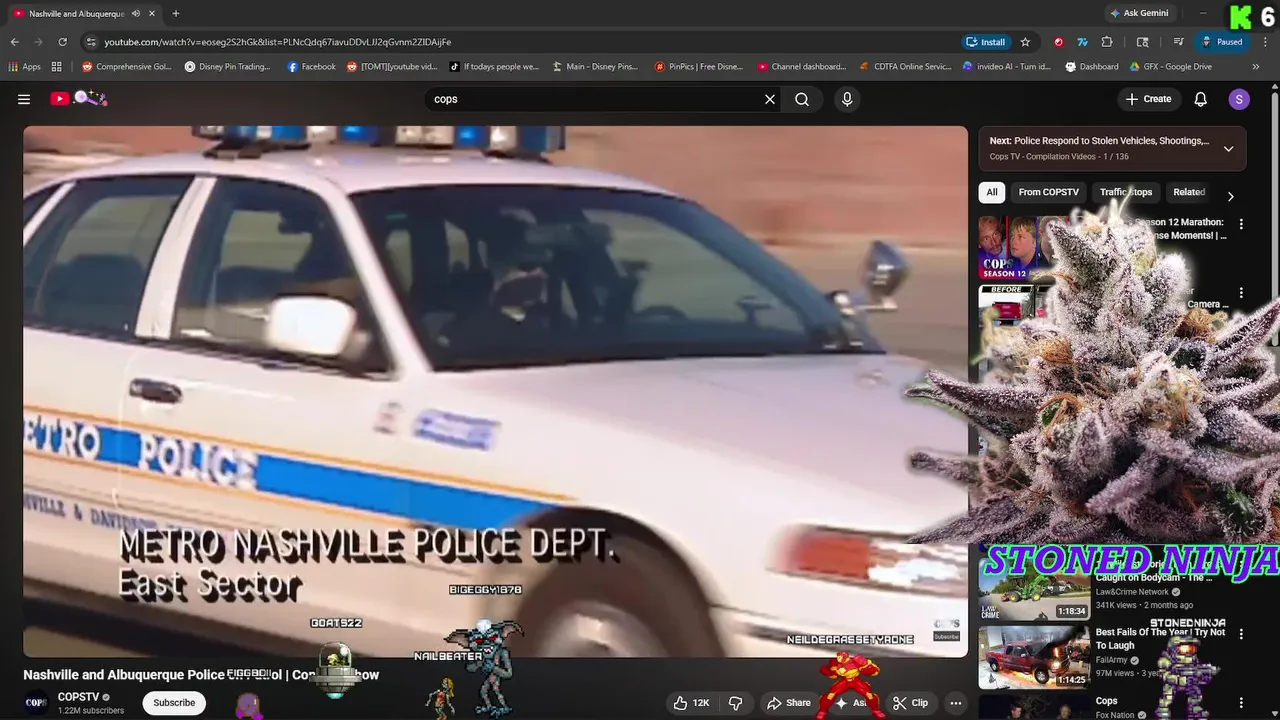View site information icon in address bar

click(91, 42)
